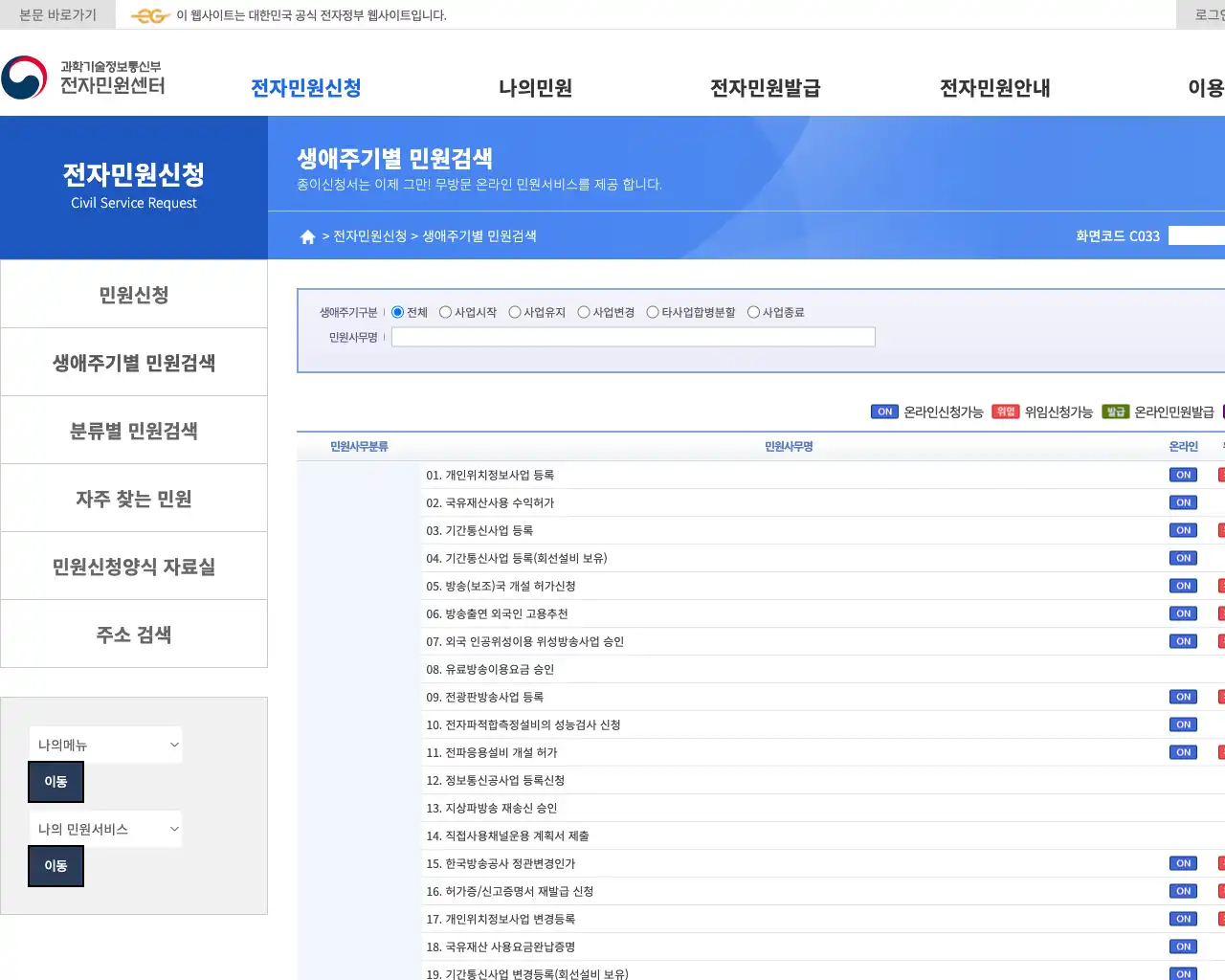Click the eG e-government logo icon

click(150, 15)
